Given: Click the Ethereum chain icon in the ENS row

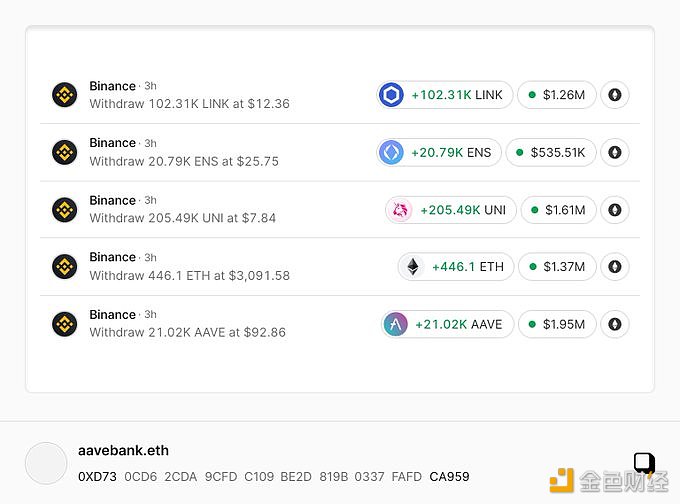Looking at the screenshot, I should click(x=615, y=152).
